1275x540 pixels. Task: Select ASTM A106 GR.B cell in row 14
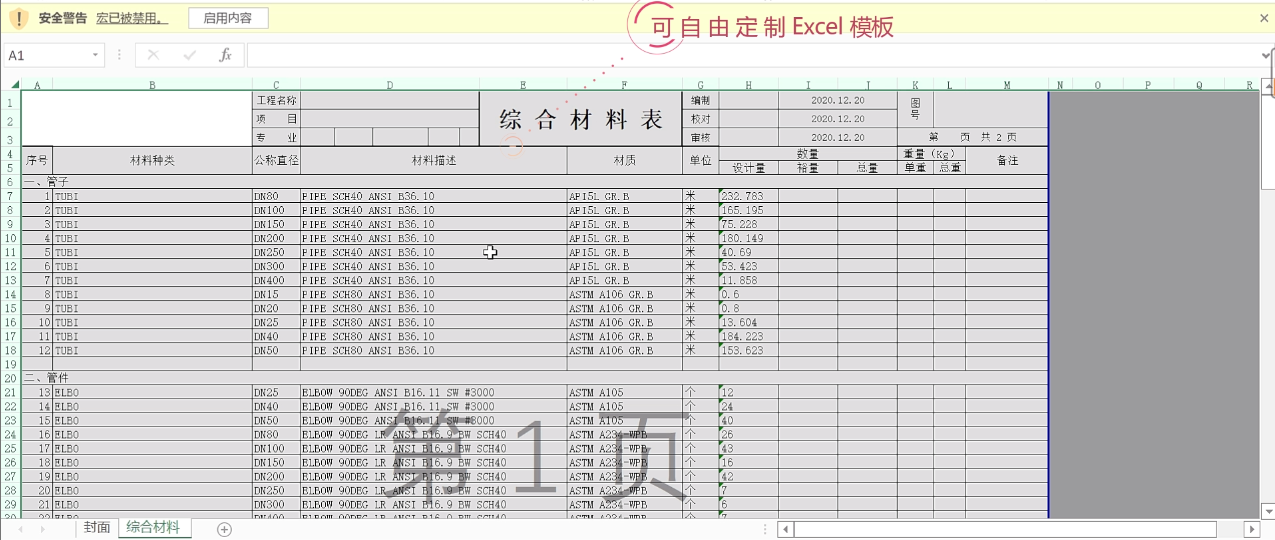coord(624,294)
